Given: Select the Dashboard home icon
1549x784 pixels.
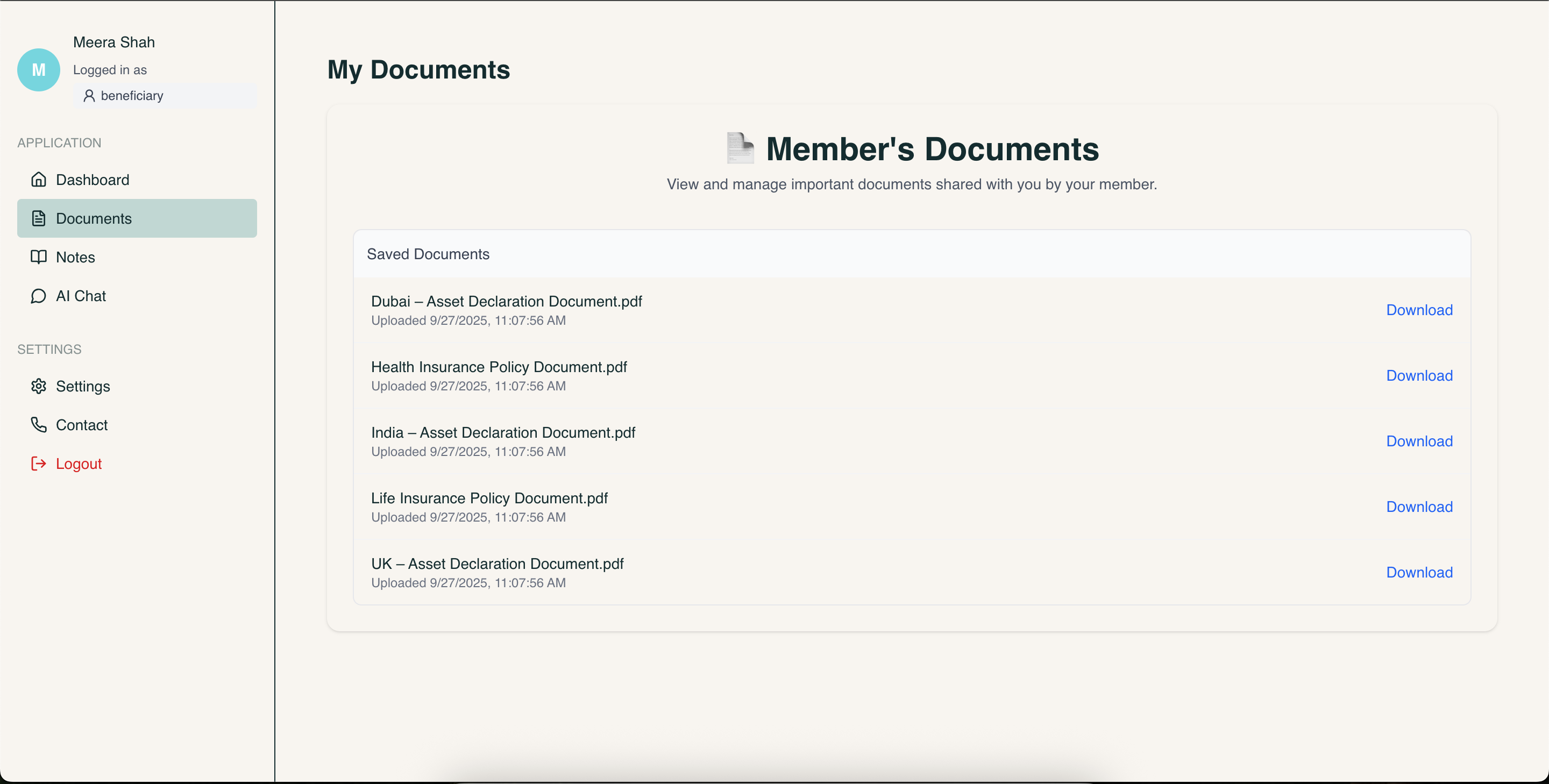Looking at the screenshot, I should 39,179.
